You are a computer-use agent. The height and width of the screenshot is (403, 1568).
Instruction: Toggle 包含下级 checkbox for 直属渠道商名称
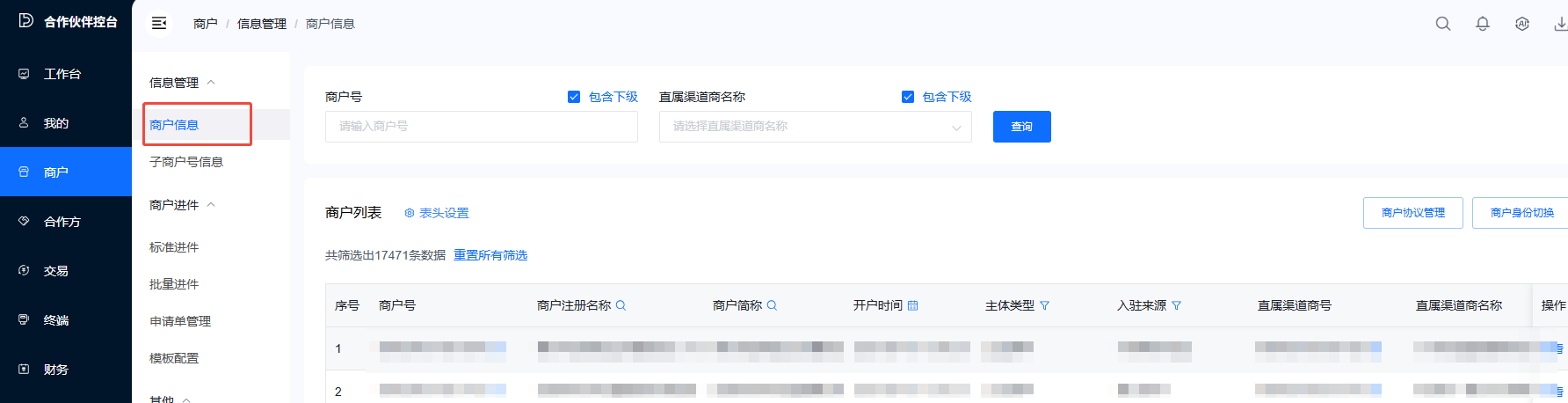[x=908, y=97]
